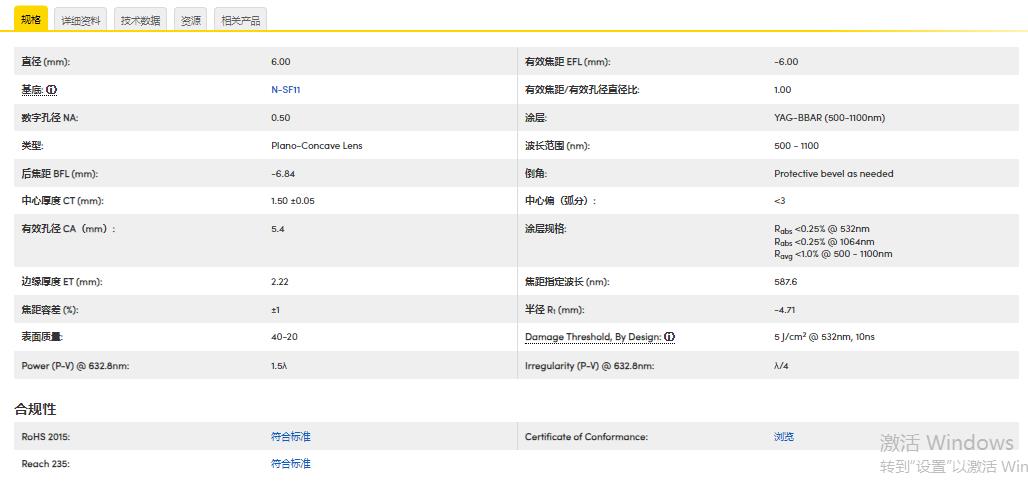Click info icon beside Damage Threshold, By Design

(x=669, y=337)
